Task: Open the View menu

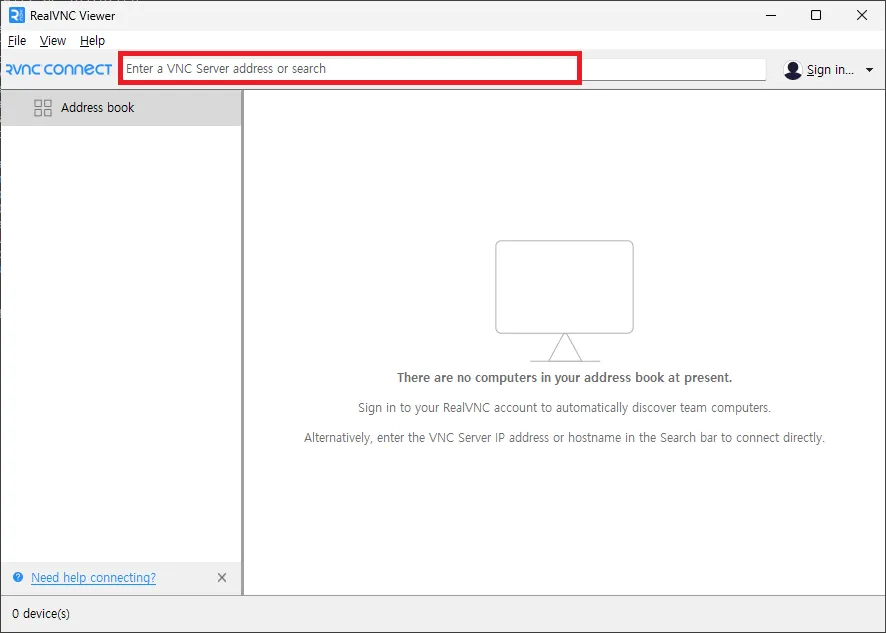Action: tap(52, 41)
